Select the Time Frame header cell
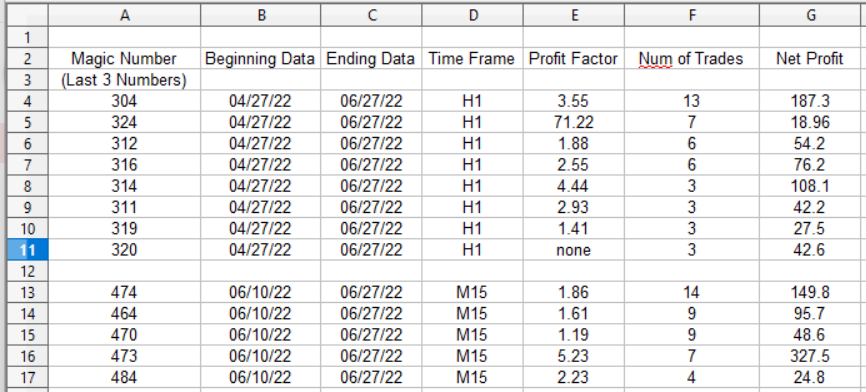The image size is (866, 392). click(x=472, y=59)
